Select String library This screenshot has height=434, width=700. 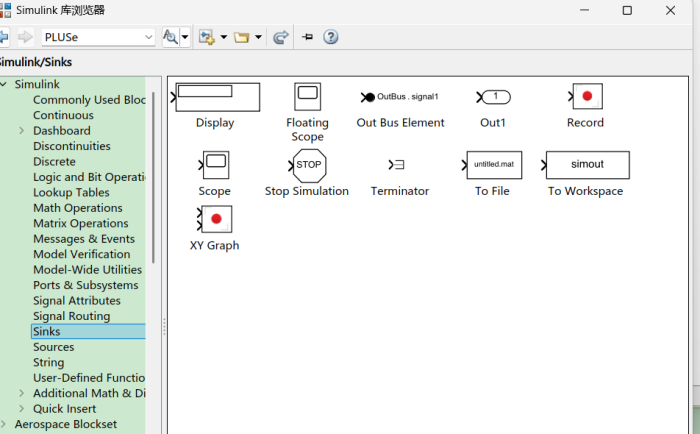coord(49,362)
